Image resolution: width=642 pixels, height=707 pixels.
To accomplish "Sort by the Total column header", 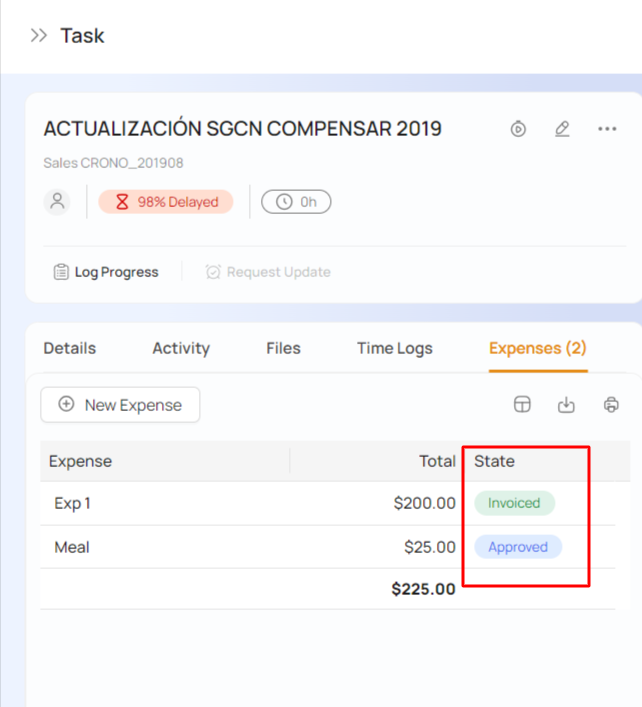I will point(437,462).
